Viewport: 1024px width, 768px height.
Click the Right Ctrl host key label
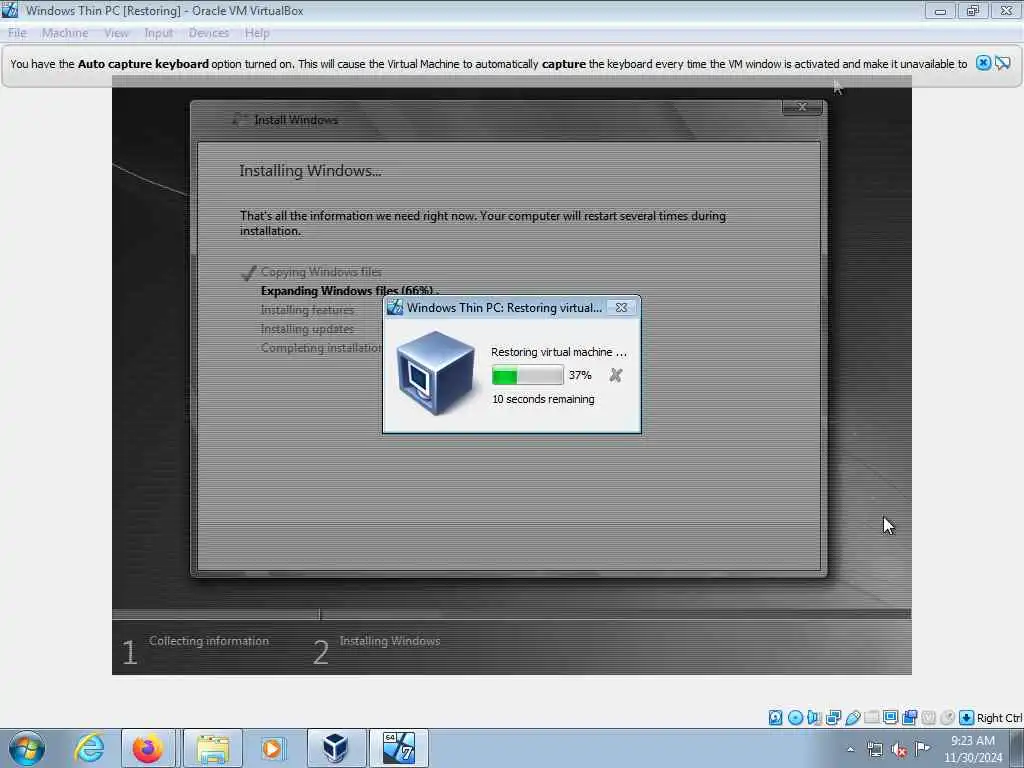(x=999, y=718)
